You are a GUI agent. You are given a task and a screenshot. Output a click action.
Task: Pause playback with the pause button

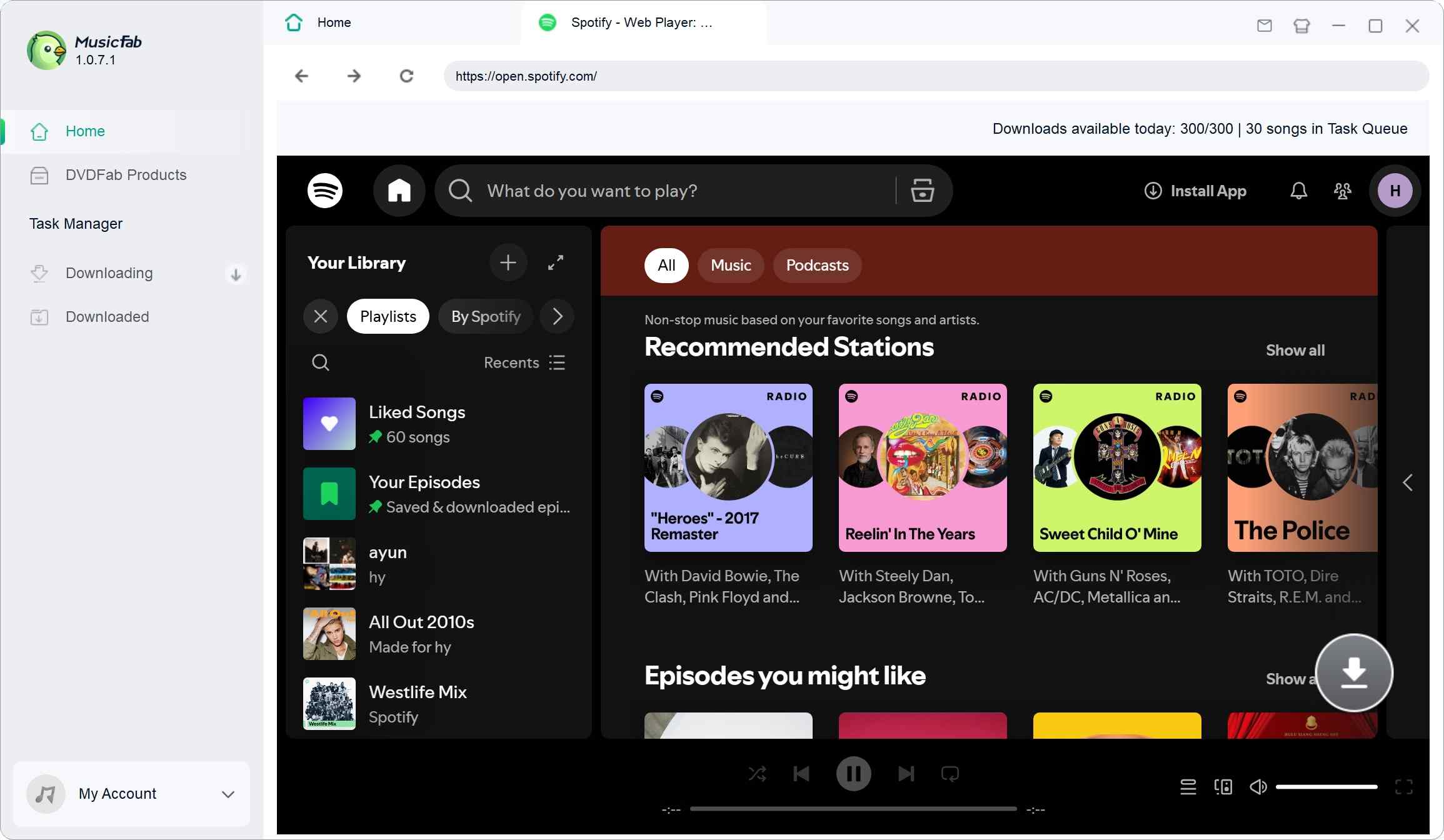point(853,774)
